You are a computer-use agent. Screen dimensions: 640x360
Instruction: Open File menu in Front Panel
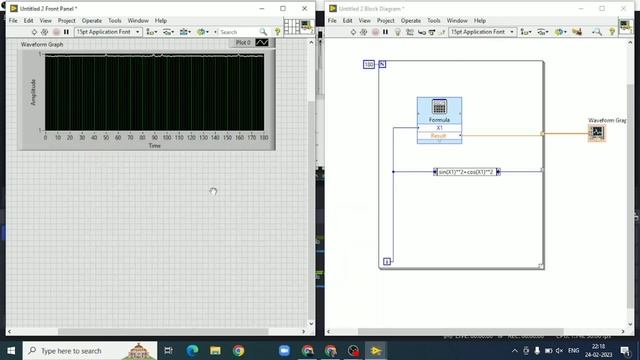[x=13, y=20]
